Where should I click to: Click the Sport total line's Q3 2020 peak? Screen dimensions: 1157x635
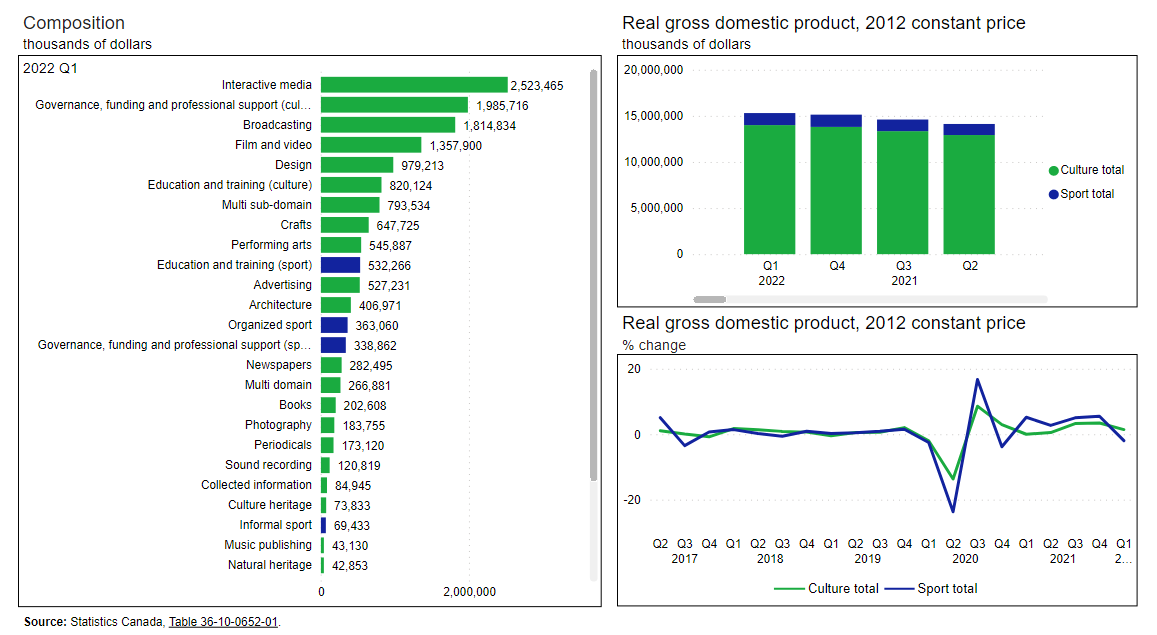click(x=977, y=379)
